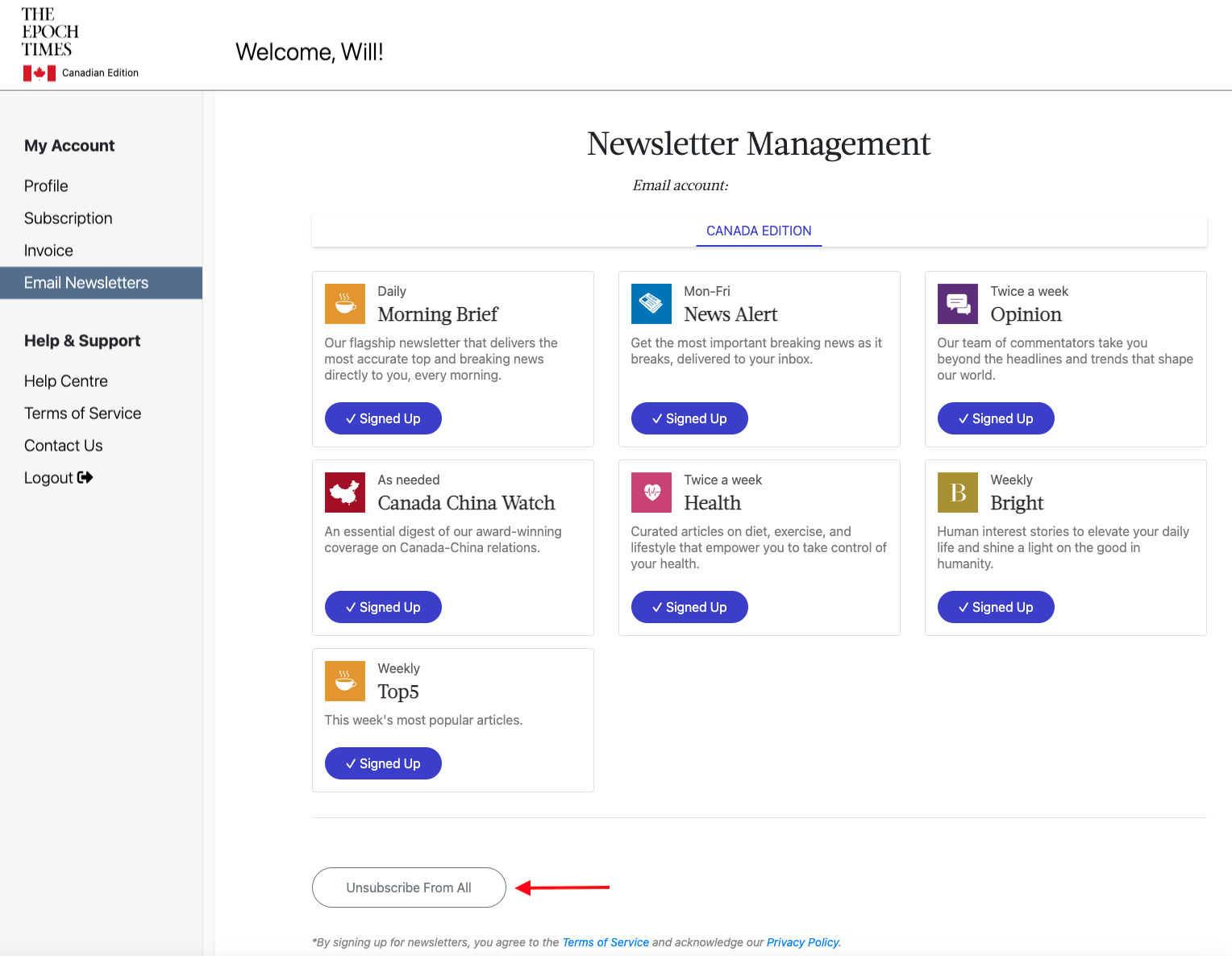Click Unsubscribe From All button
The width and height of the screenshot is (1232, 956).
[x=409, y=887]
